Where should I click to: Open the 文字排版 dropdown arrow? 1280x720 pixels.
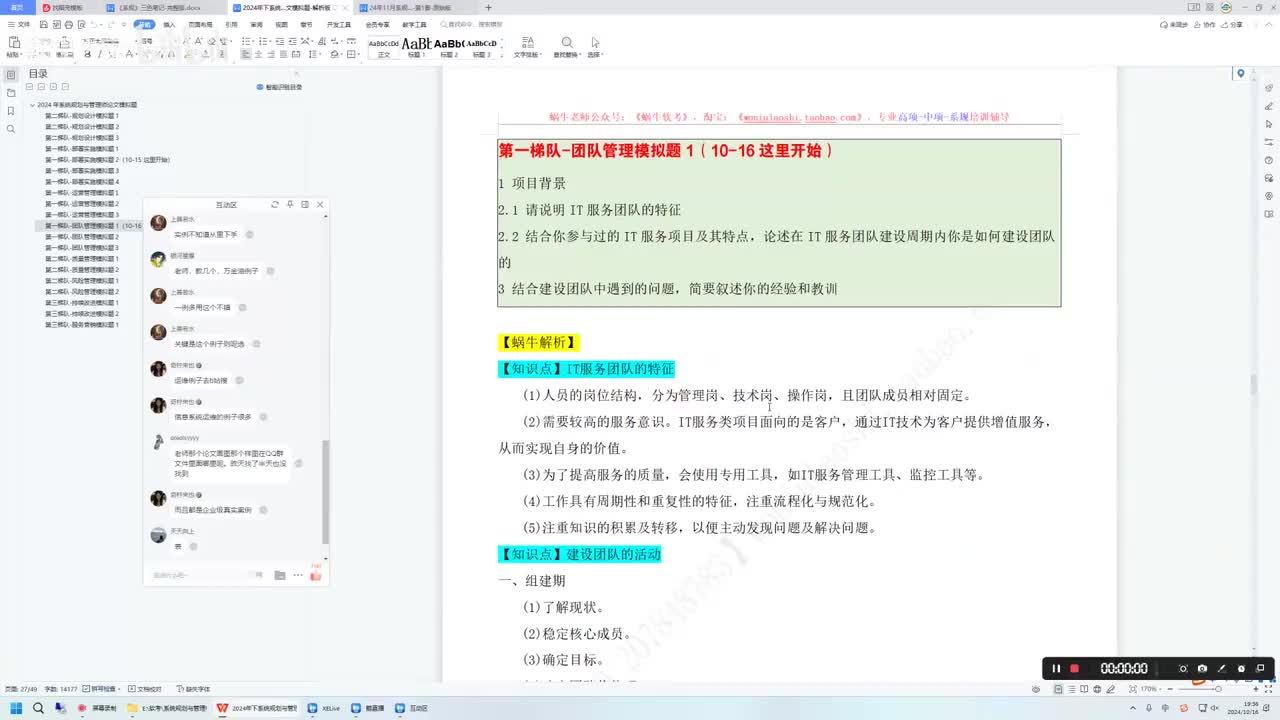click(541, 55)
